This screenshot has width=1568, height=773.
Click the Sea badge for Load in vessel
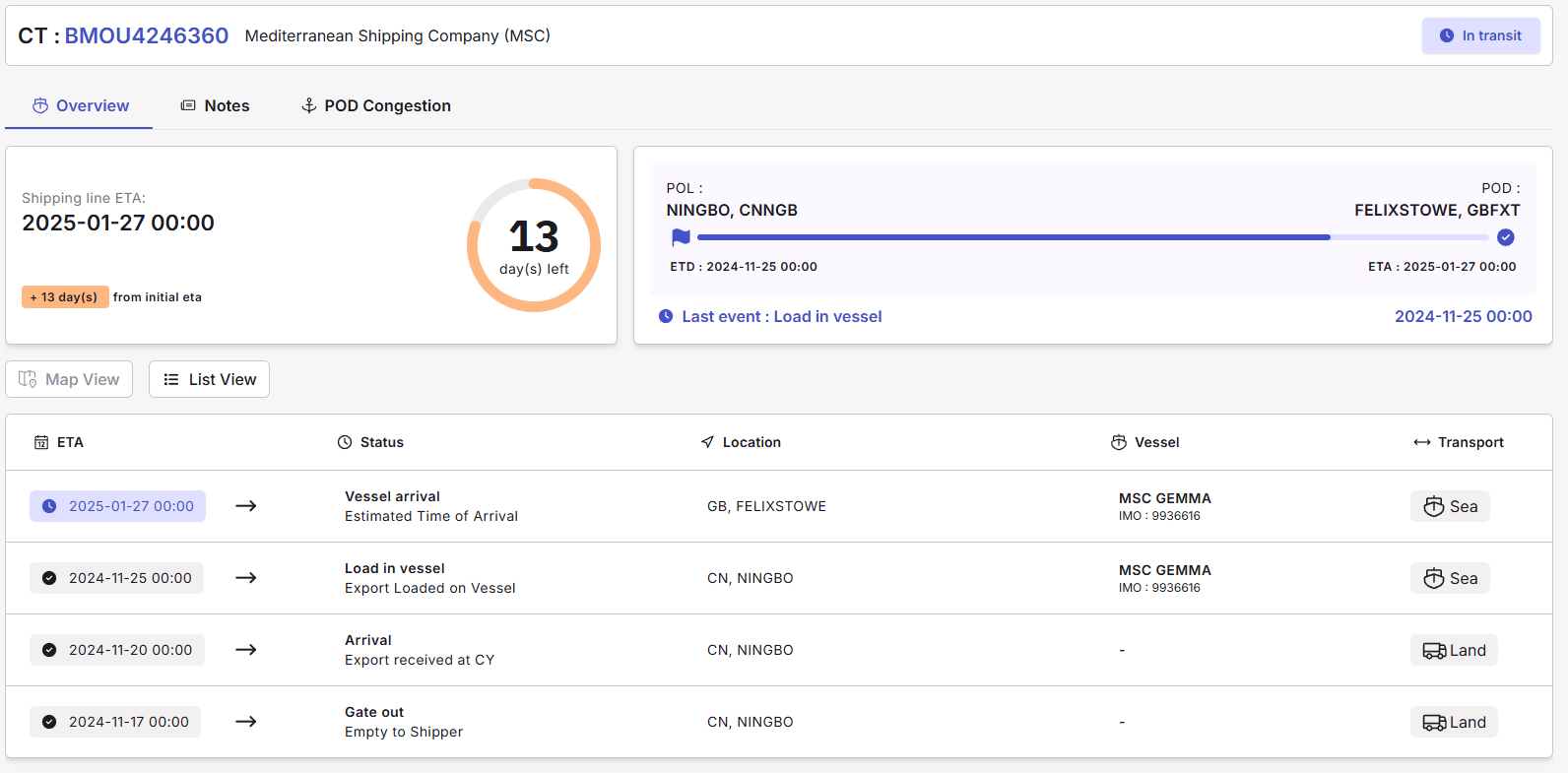(1450, 578)
